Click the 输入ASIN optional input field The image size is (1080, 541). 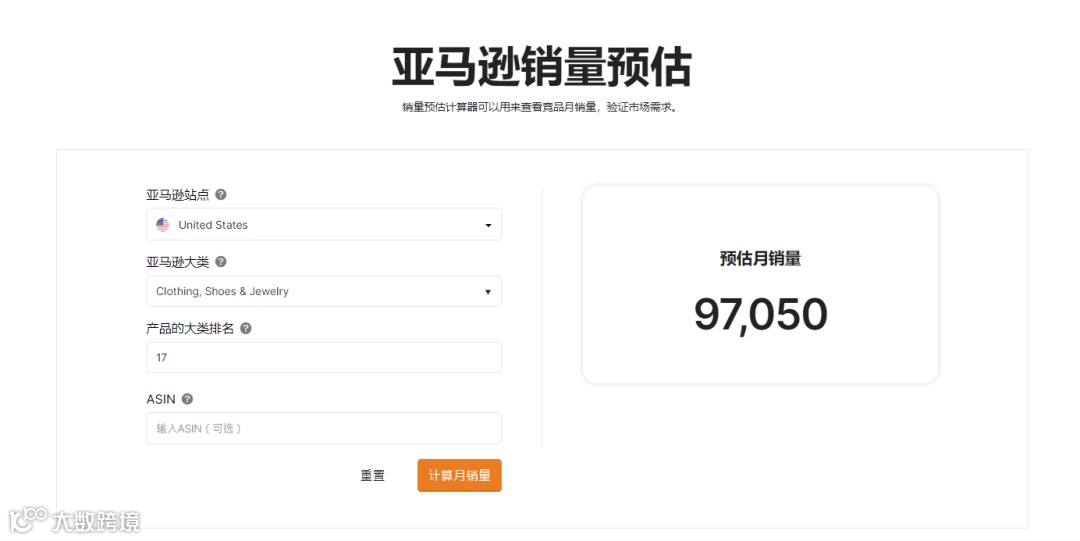coord(324,428)
